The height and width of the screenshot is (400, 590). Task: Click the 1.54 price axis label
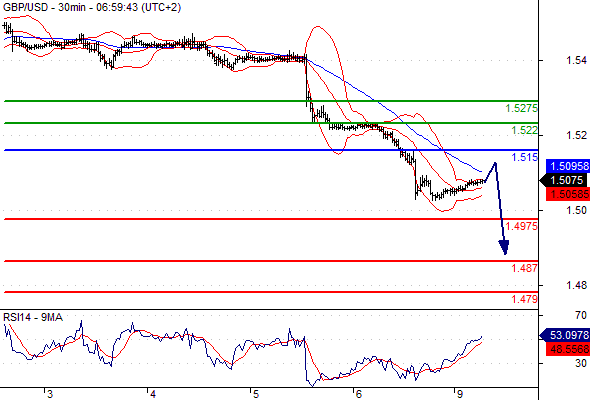coord(576,60)
